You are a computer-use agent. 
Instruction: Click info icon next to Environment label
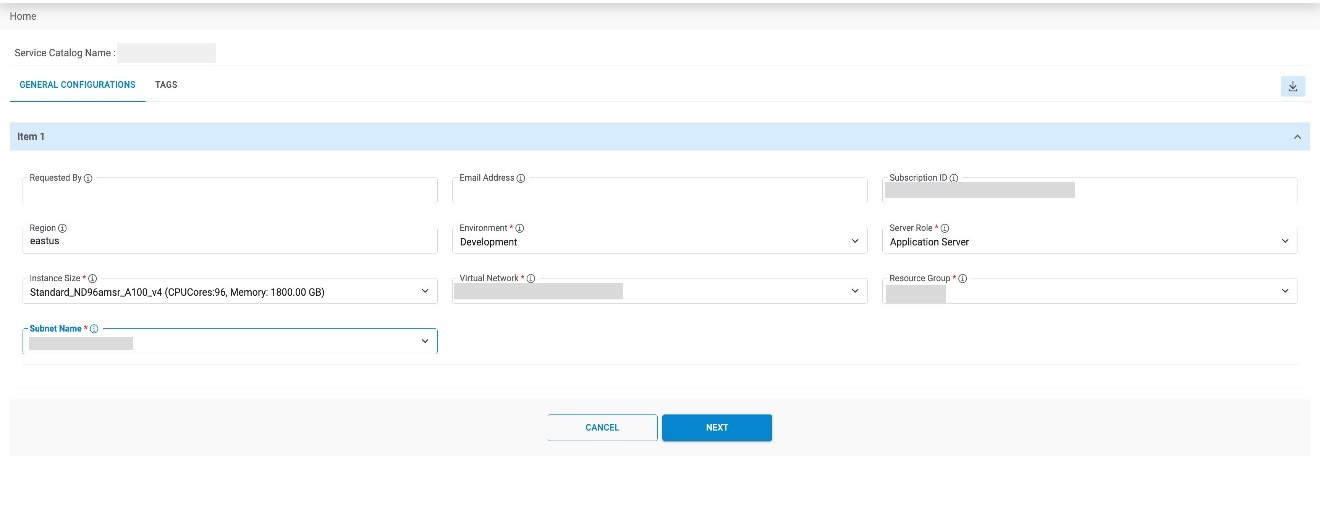pos(520,228)
